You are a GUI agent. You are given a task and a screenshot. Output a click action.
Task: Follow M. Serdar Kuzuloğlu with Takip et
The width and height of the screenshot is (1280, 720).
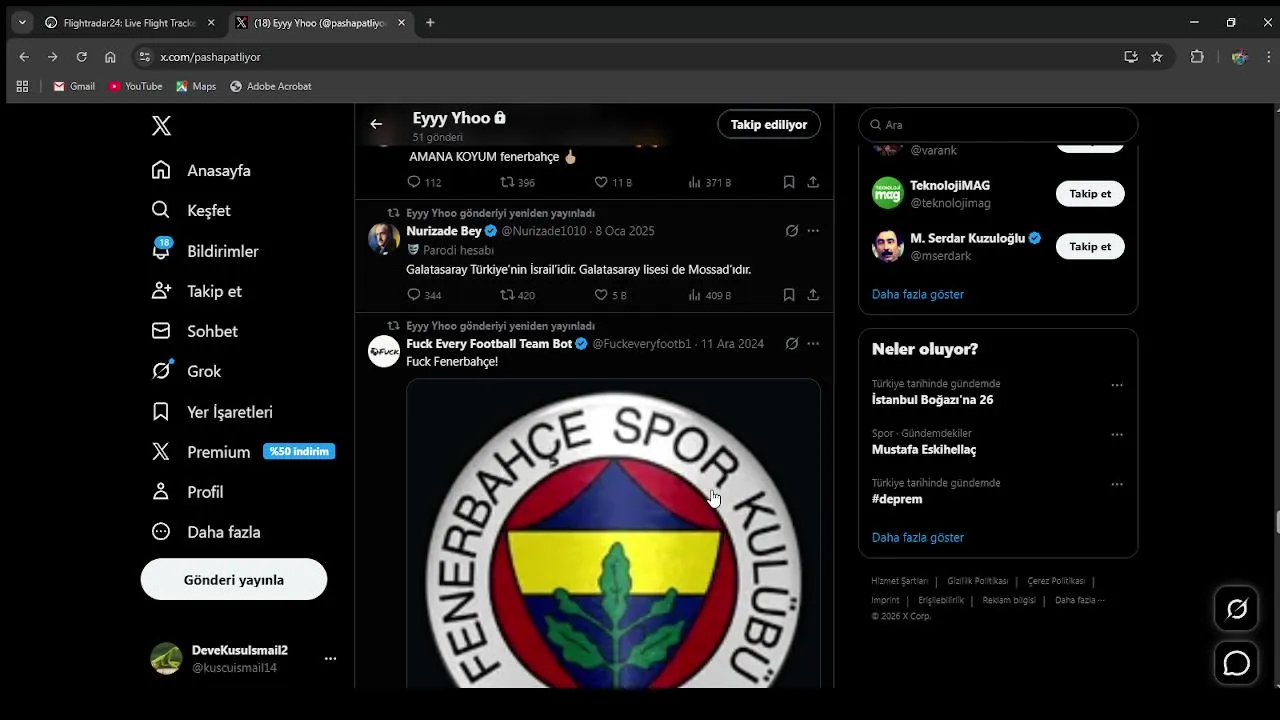click(1090, 246)
